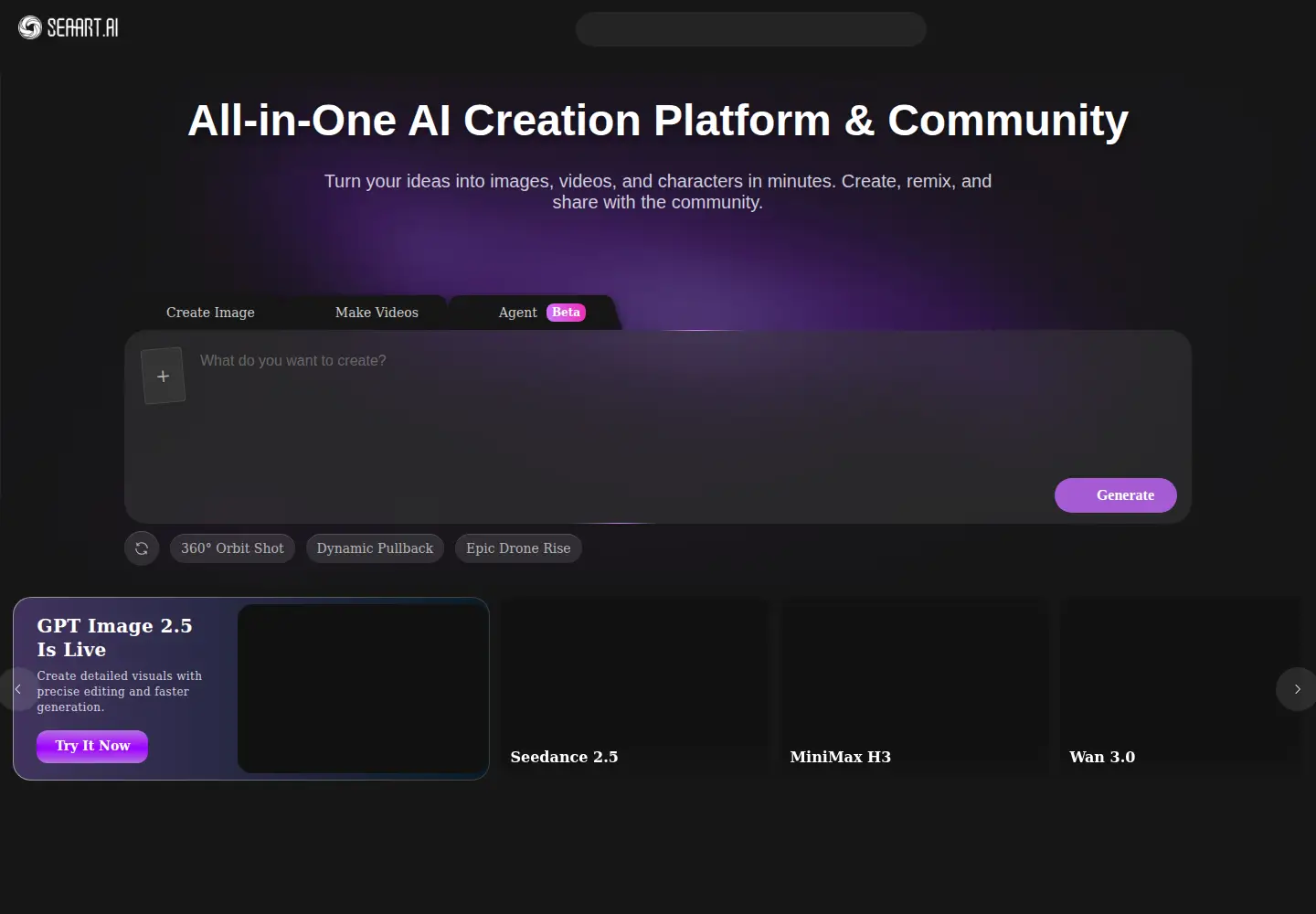Open the Agent Beta tab

point(542,313)
